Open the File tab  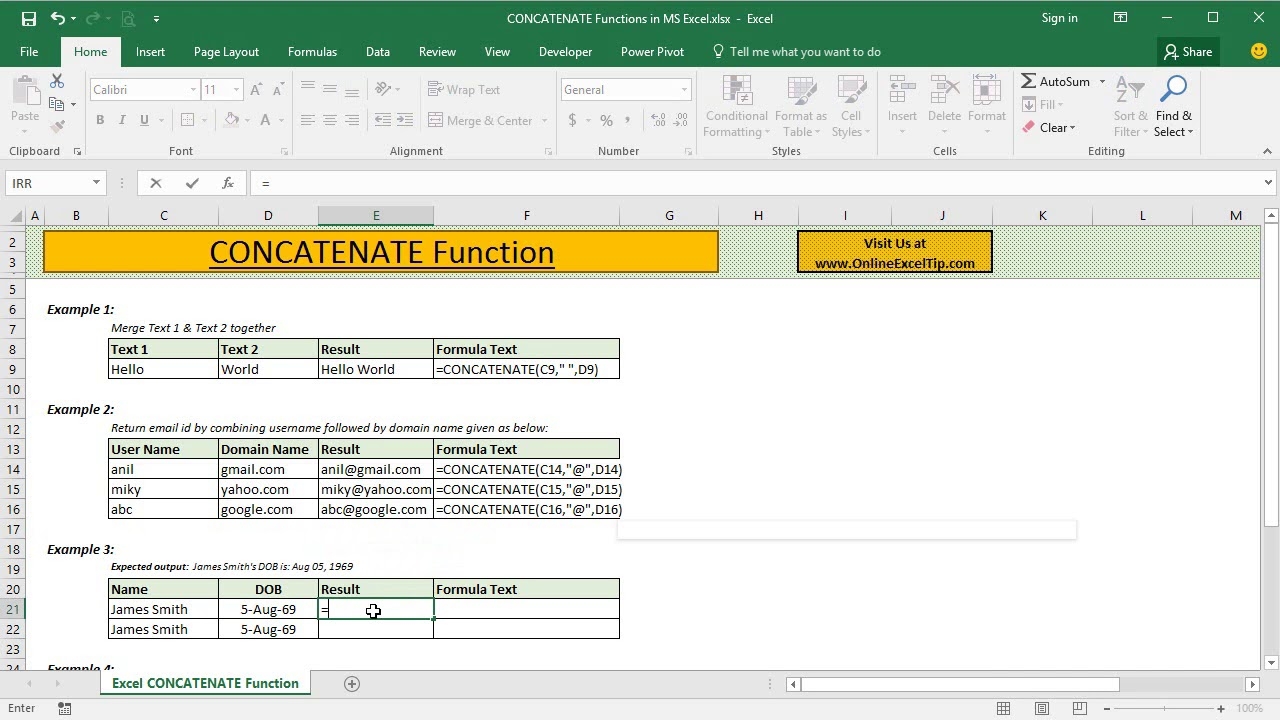coord(29,52)
